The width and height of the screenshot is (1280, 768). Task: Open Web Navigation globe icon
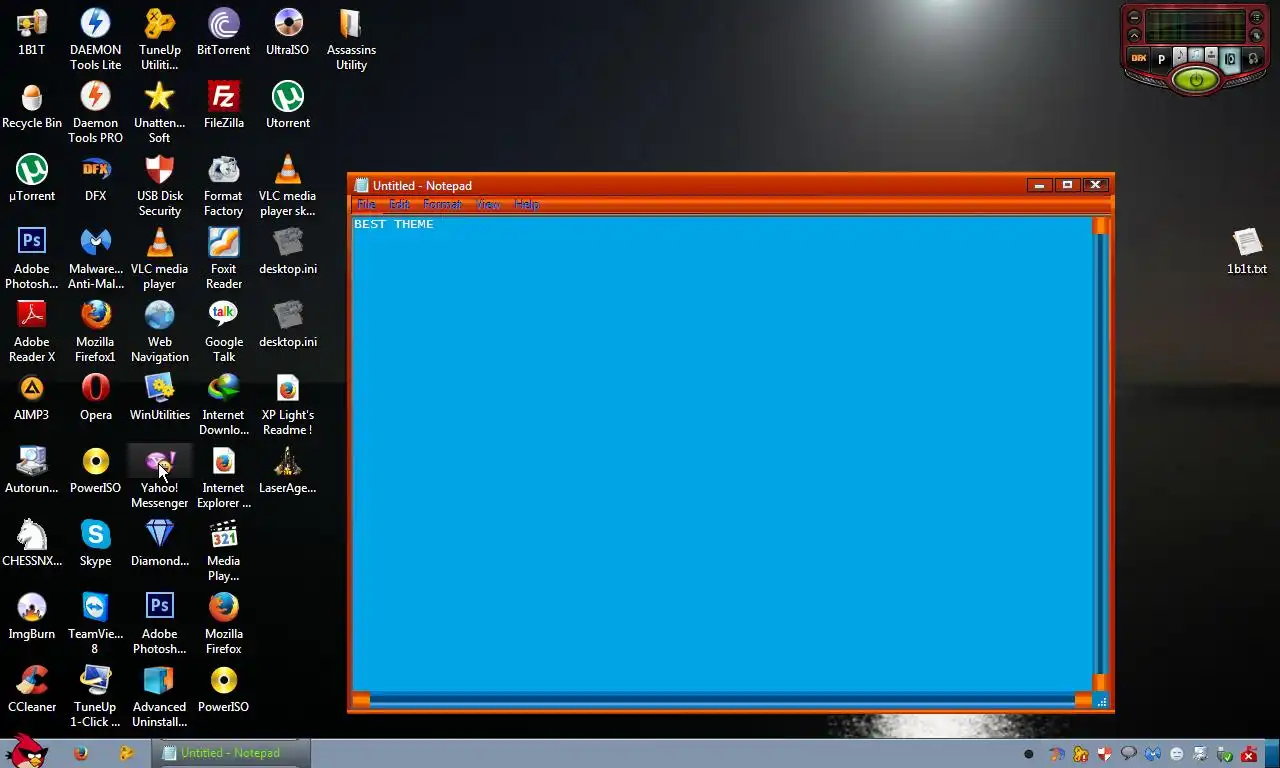click(x=160, y=331)
